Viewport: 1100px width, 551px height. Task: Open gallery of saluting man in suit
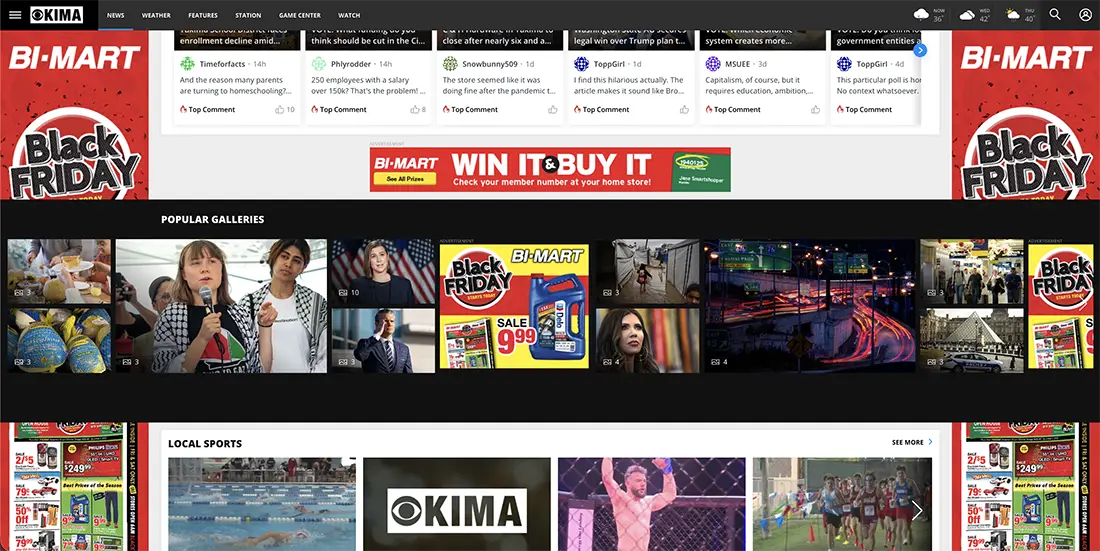tap(383, 340)
